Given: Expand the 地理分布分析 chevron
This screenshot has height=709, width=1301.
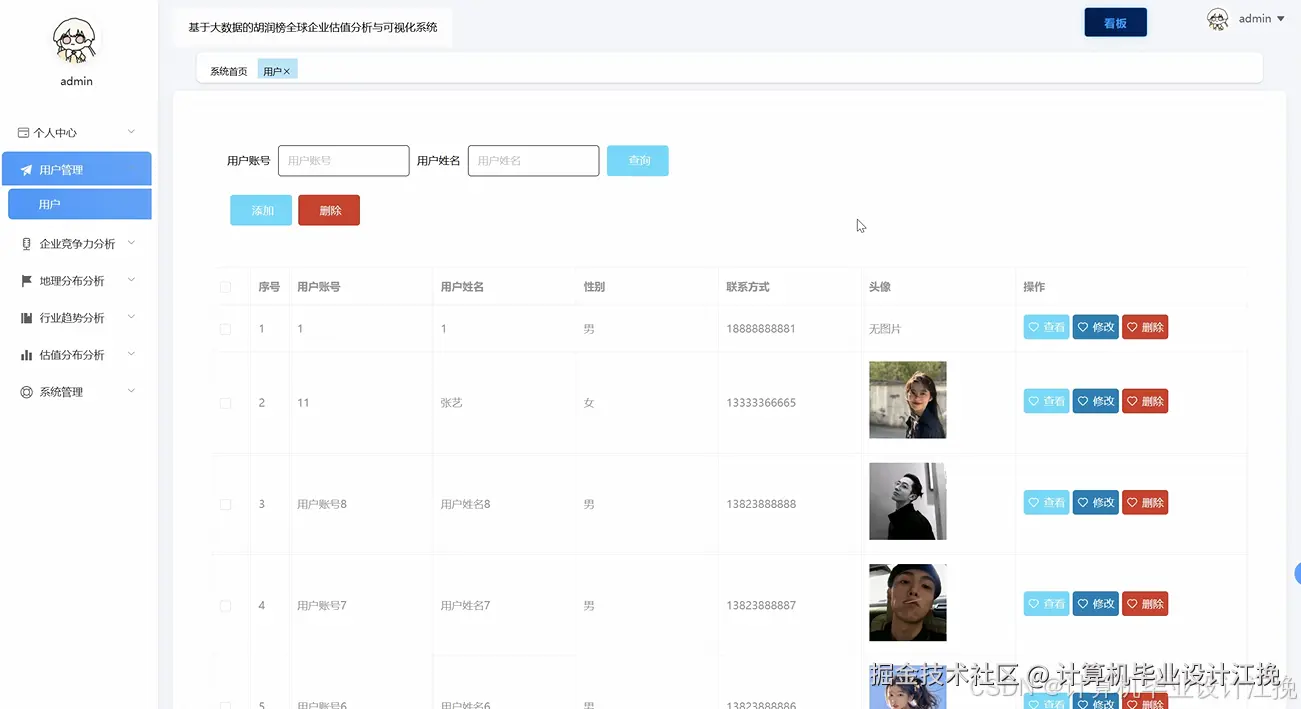Looking at the screenshot, I should [x=131, y=280].
